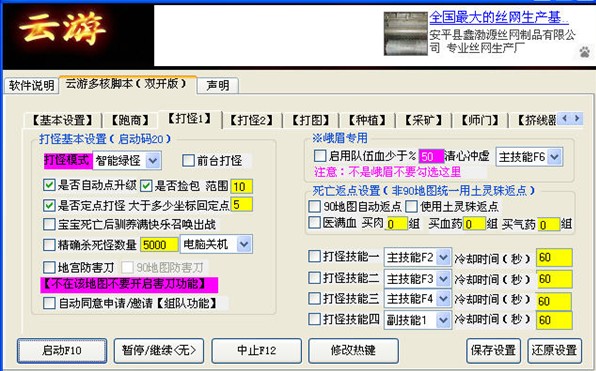This screenshot has height=371, width=596.
Task: Uncheck 是否捡包 checkbox
Action: pos(146,186)
